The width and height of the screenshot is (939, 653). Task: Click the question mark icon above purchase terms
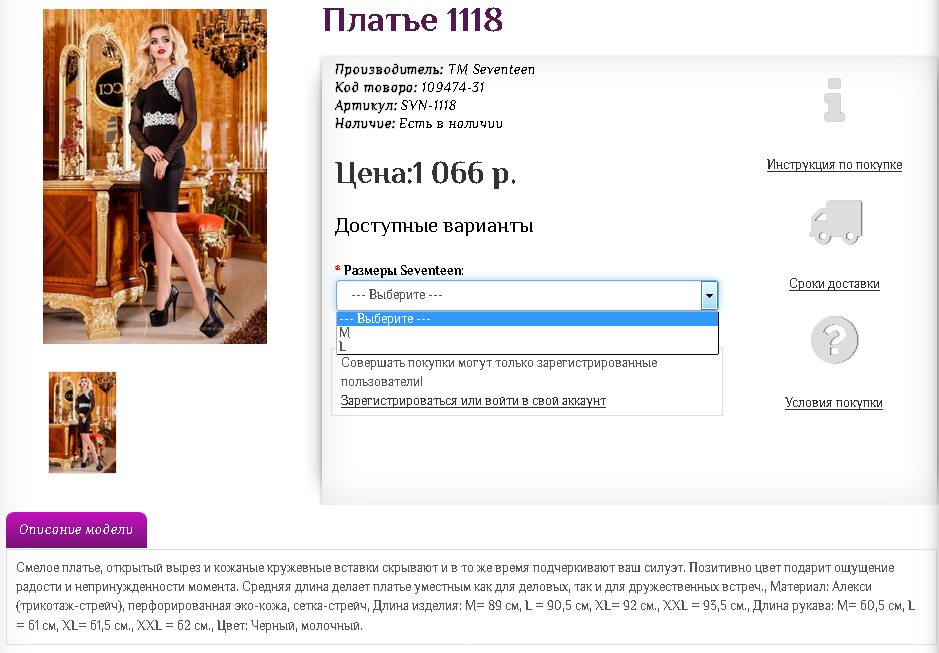pyautogui.click(x=834, y=339)
